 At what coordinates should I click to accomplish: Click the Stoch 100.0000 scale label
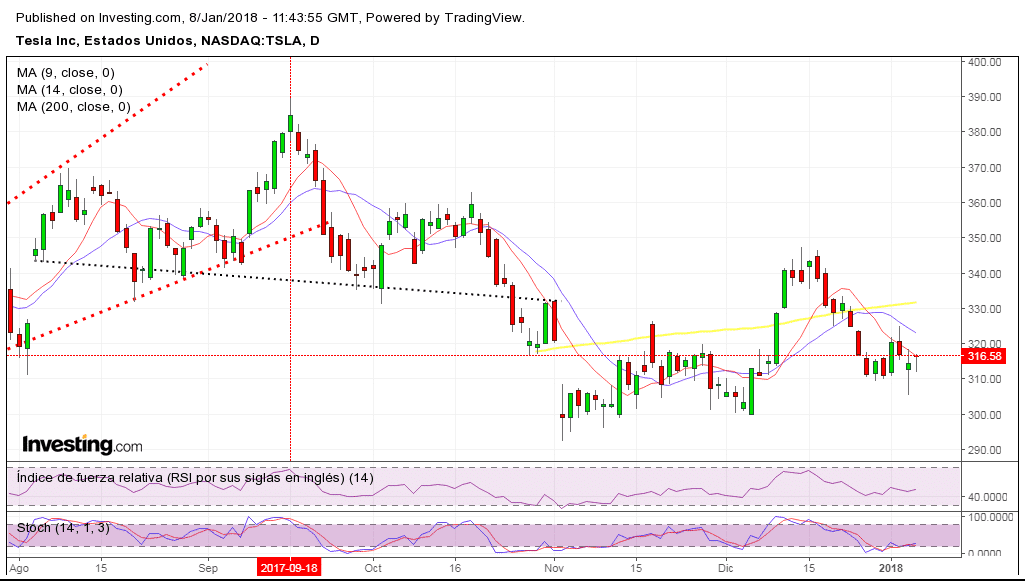point(989,517)
